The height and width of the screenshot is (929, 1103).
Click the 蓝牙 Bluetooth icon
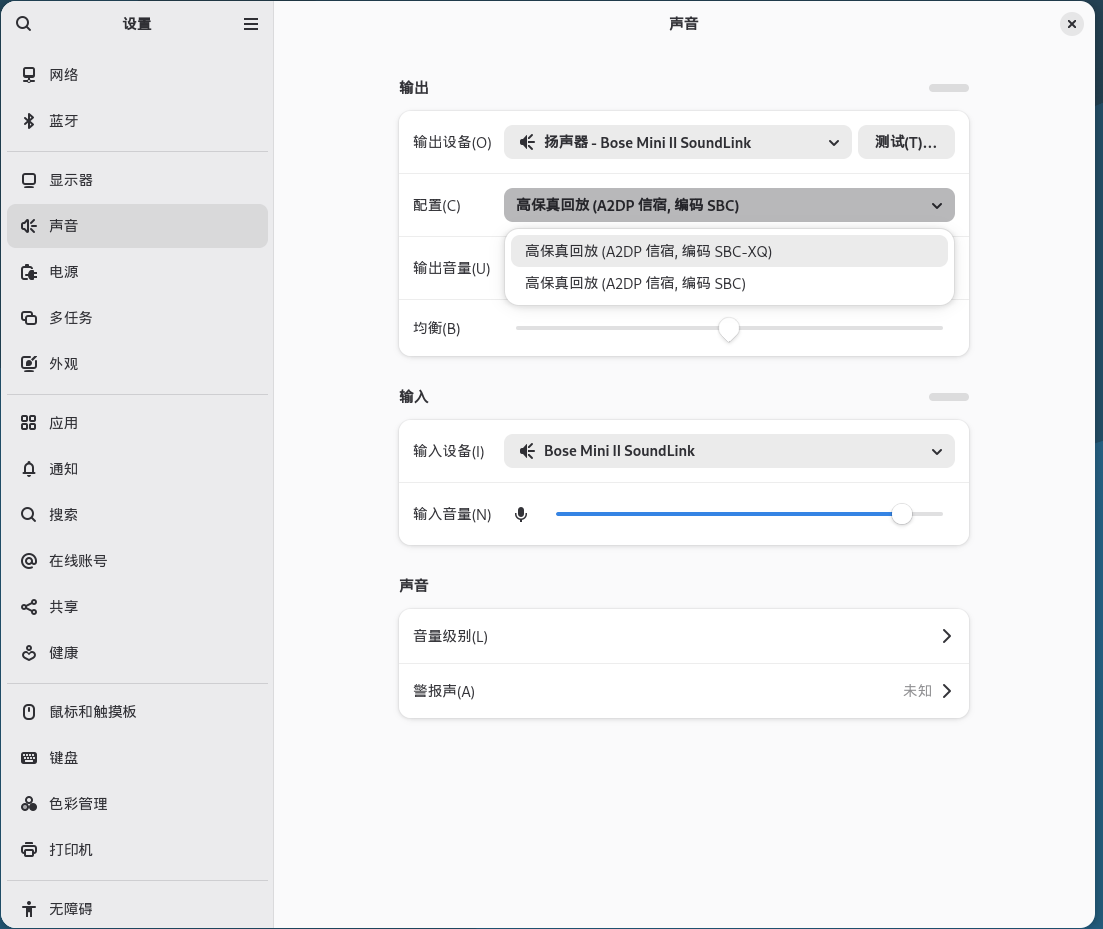point(29,121)
